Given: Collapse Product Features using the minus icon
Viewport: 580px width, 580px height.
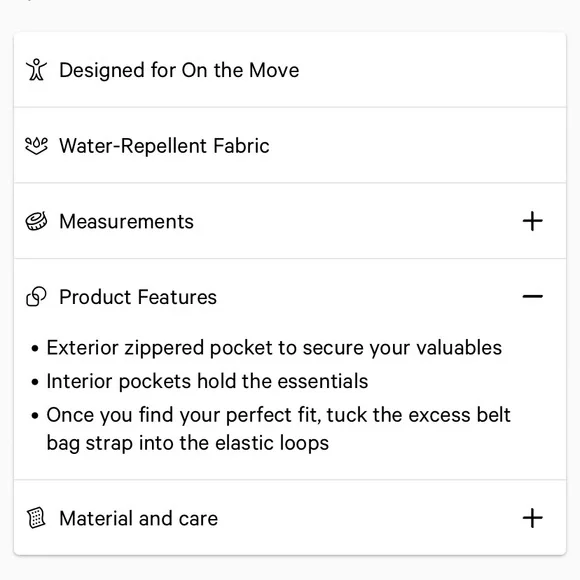Looking at the screenshot, I should (533, 296).
